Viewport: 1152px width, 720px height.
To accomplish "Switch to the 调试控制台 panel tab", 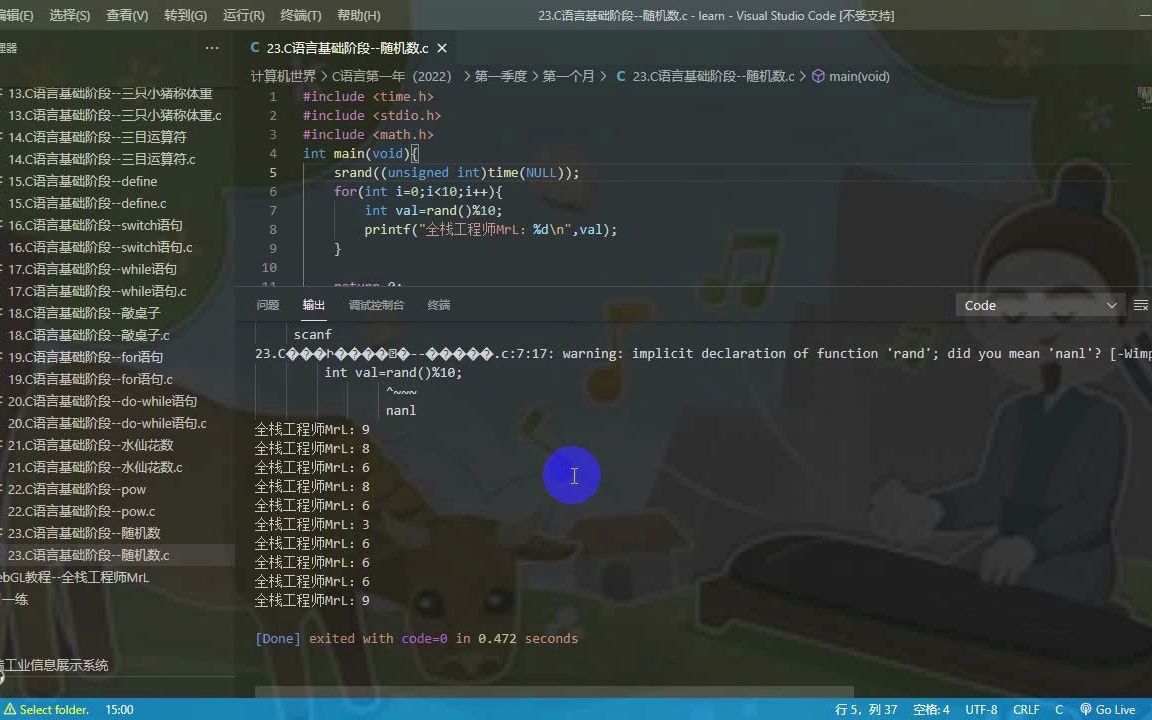I will 376,305.
